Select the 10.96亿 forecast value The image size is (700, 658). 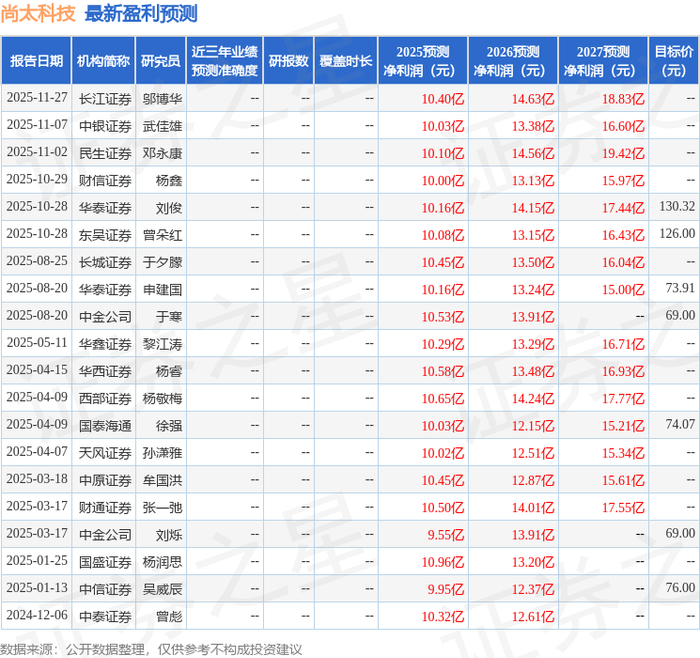click(x=443, y=562)
